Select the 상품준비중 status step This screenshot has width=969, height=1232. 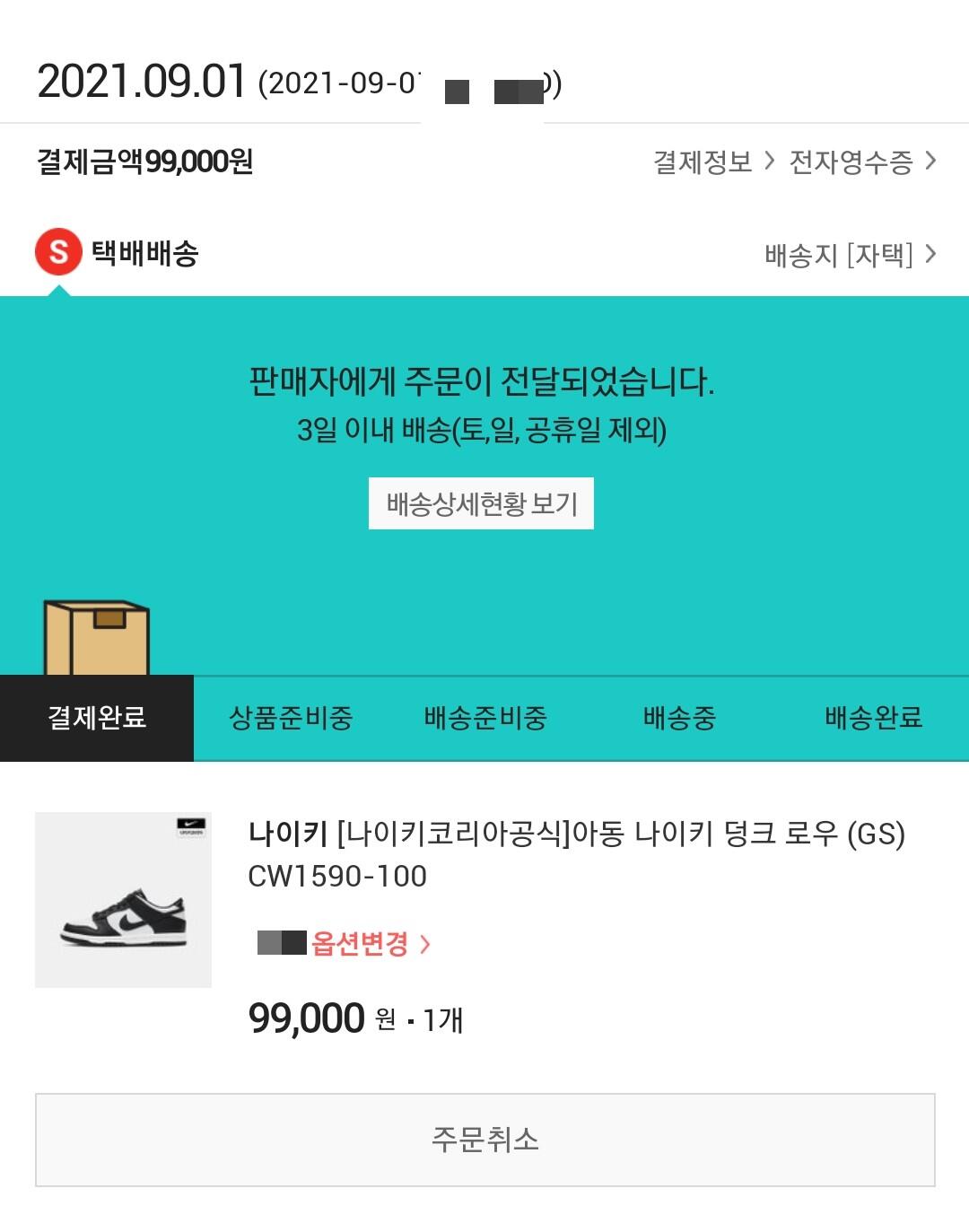coord(291,718)
